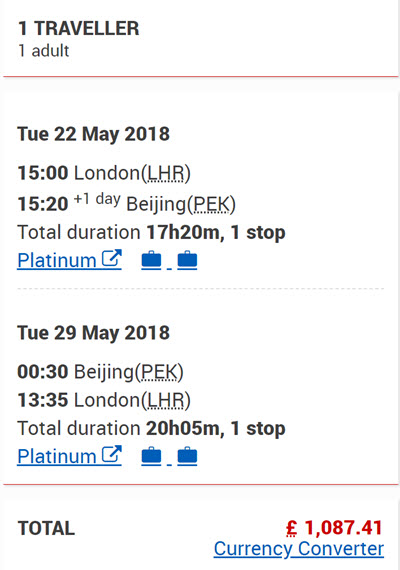Image resolution: width=400 pixels, height=570 pixels.
Task: Click the 17h20m, 1 stop duration text
Action: pos(216,233)
